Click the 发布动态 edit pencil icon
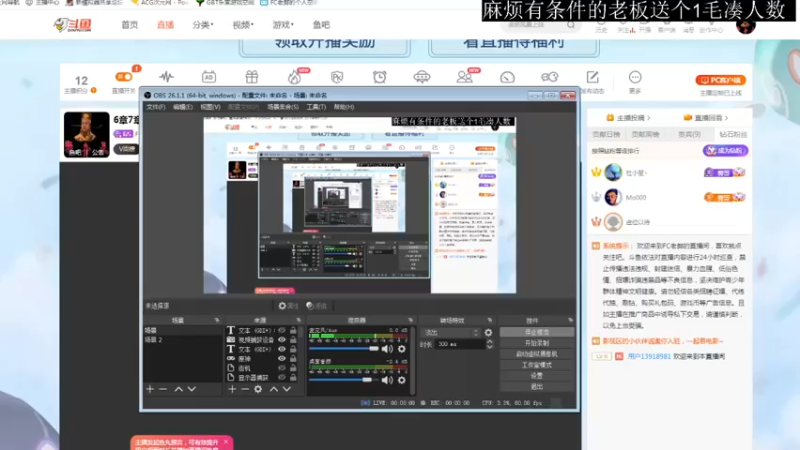Screen dimensions: 800x450 pos(592,77)
